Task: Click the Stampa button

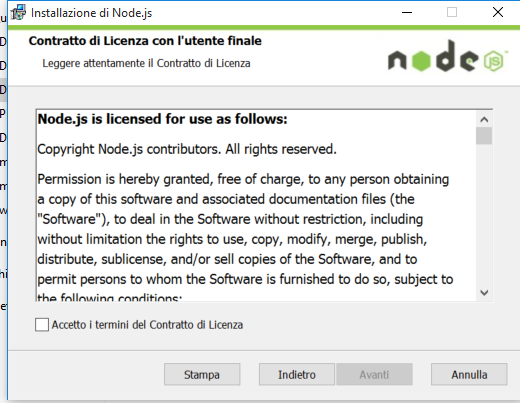Action: [x=202, y=374]
